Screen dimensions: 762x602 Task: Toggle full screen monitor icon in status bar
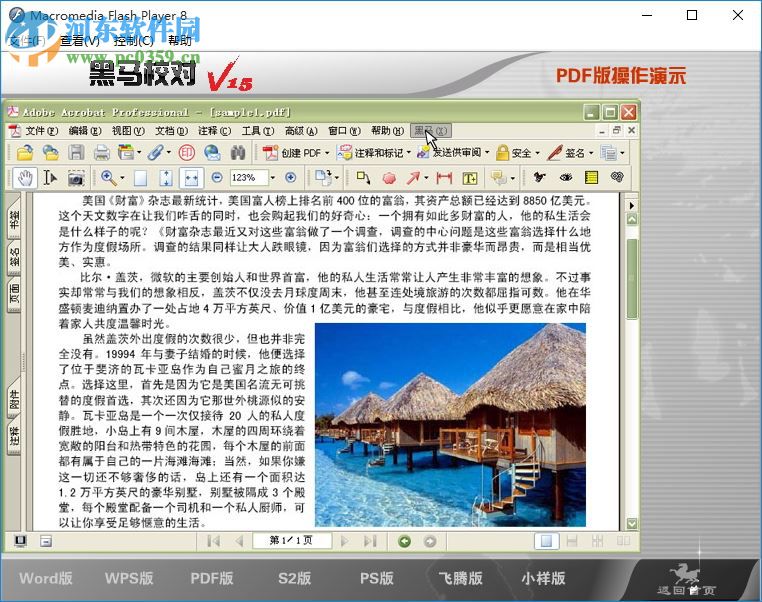tap(20, 541)
